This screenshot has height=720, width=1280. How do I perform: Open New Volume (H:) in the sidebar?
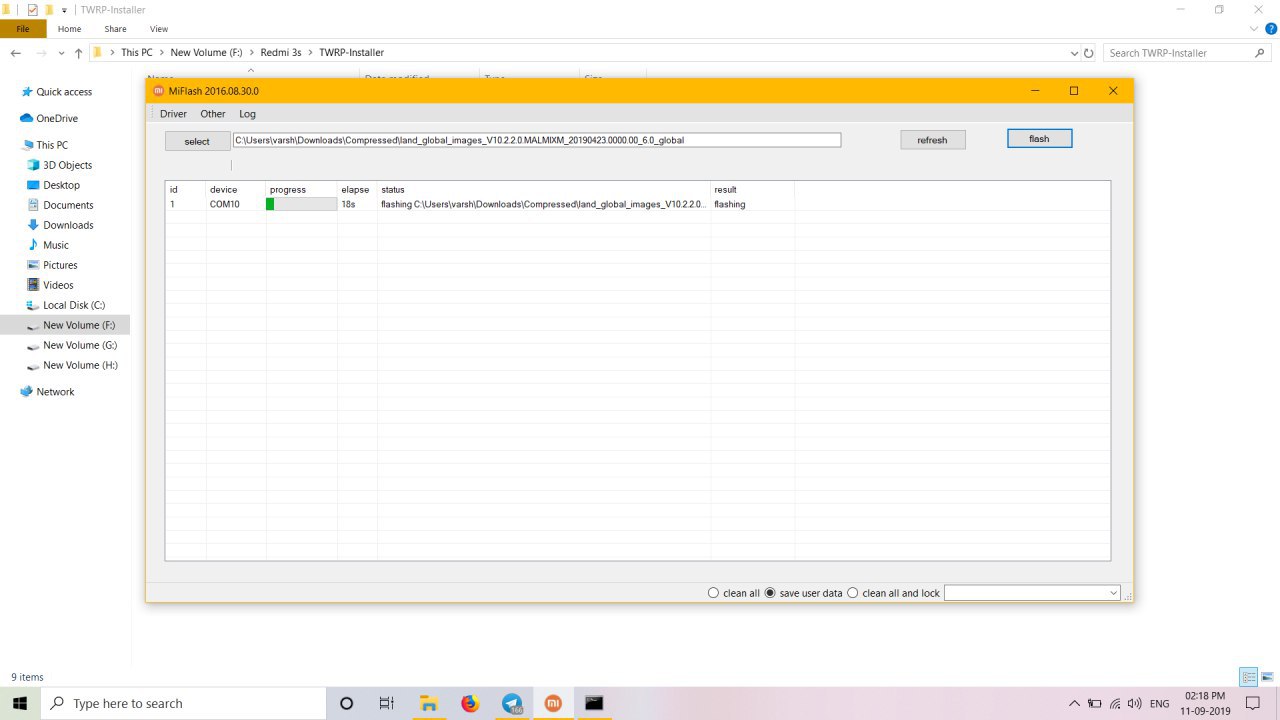coord(80,365)
